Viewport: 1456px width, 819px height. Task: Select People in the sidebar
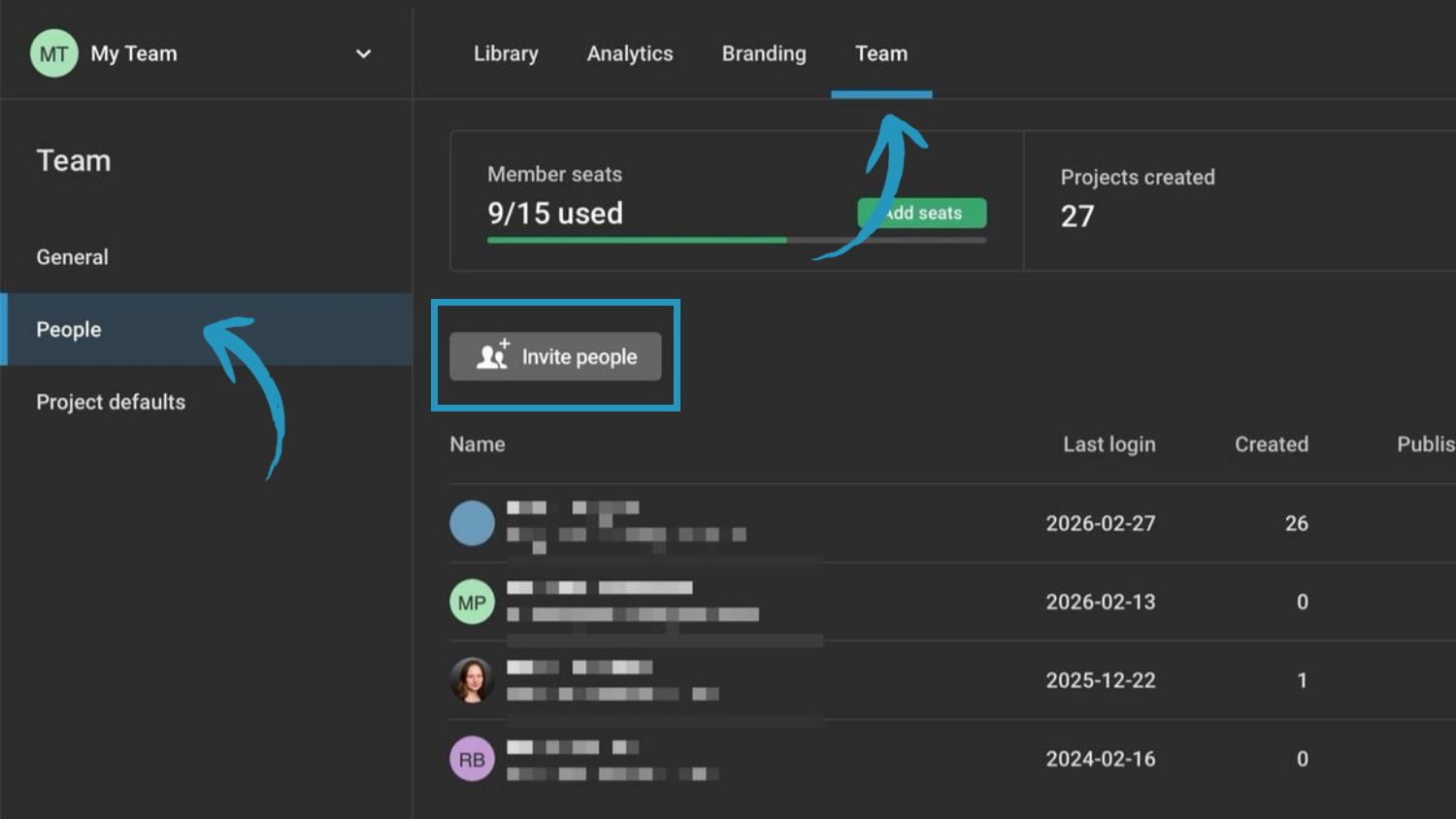click(x=69, y=330)
